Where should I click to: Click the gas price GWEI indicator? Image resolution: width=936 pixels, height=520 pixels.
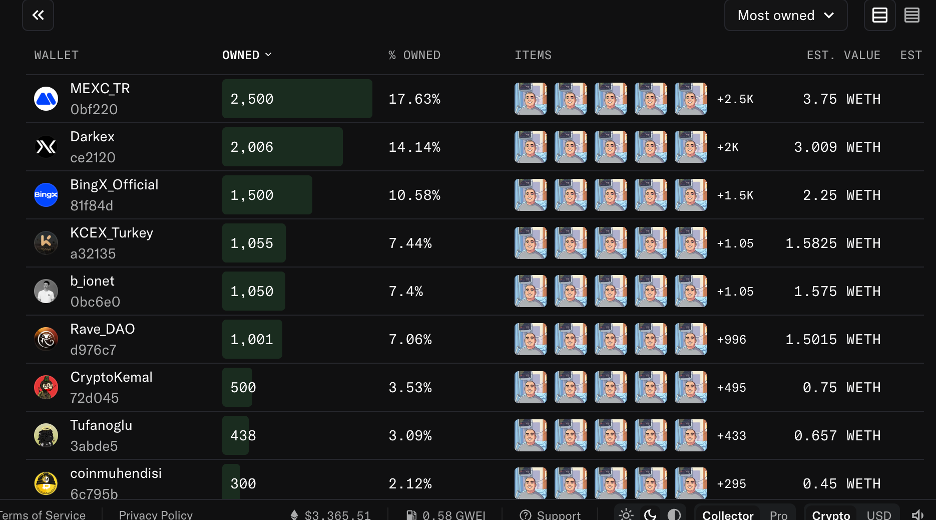coord(446,515)
